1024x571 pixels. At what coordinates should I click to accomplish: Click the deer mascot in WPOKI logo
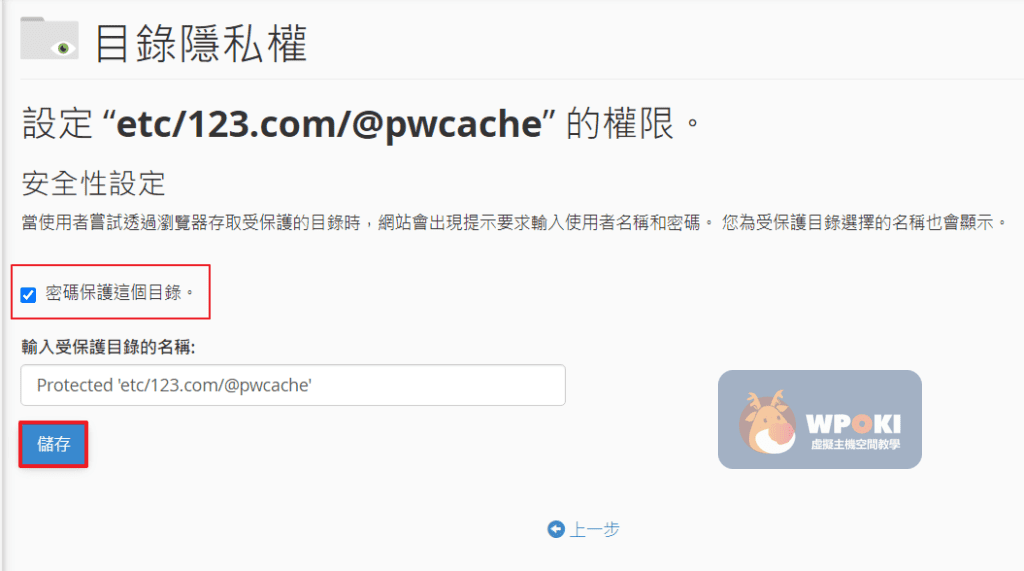coord(768,422)
